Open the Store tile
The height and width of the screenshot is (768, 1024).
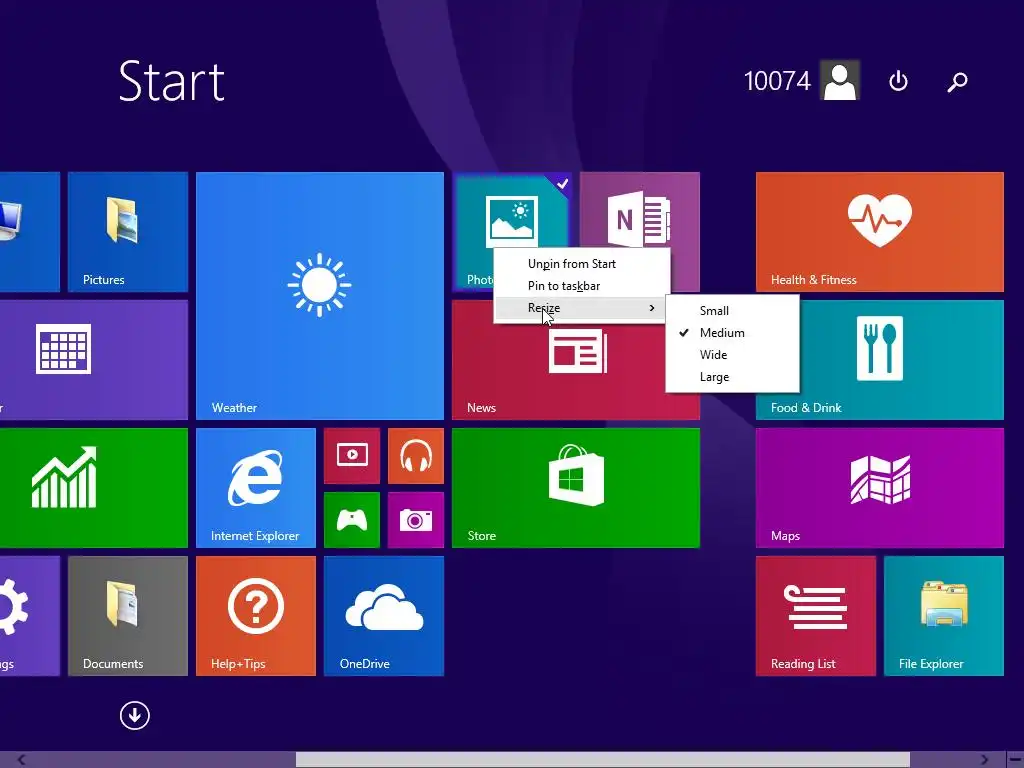576,488
